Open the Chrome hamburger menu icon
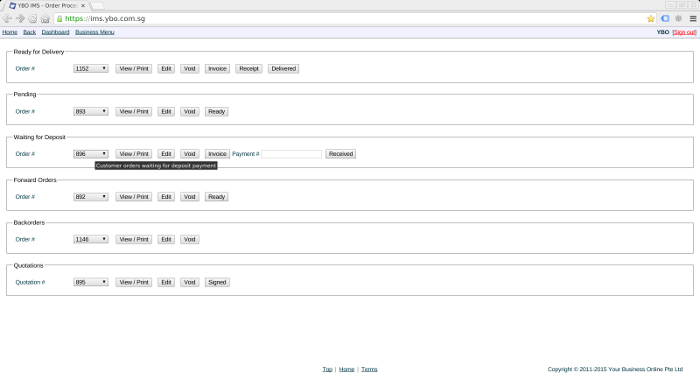 [x=693, y=18]
